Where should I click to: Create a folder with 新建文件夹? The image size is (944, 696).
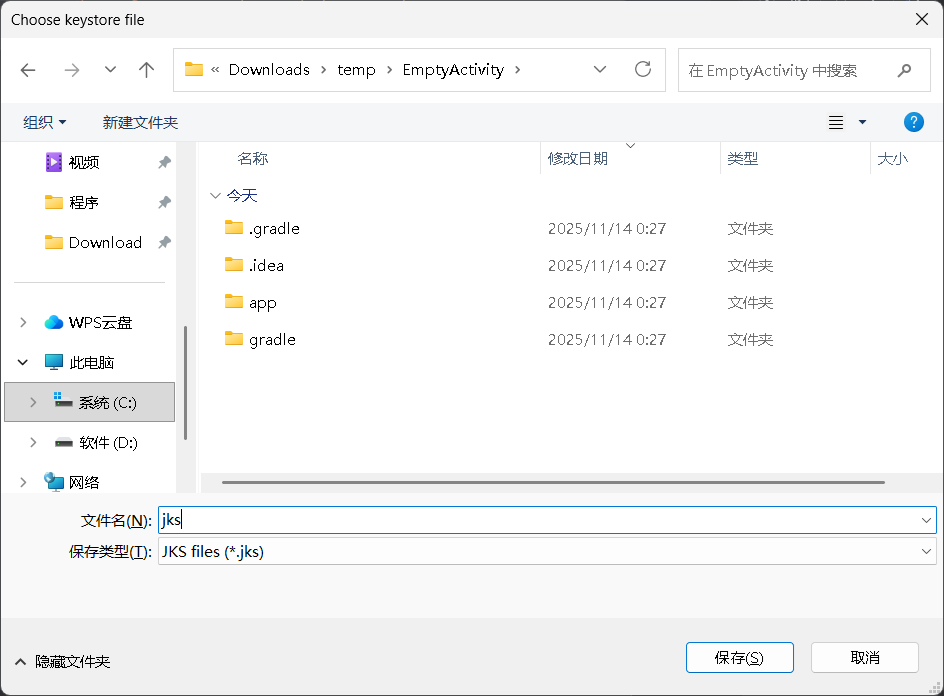(140, 122)
